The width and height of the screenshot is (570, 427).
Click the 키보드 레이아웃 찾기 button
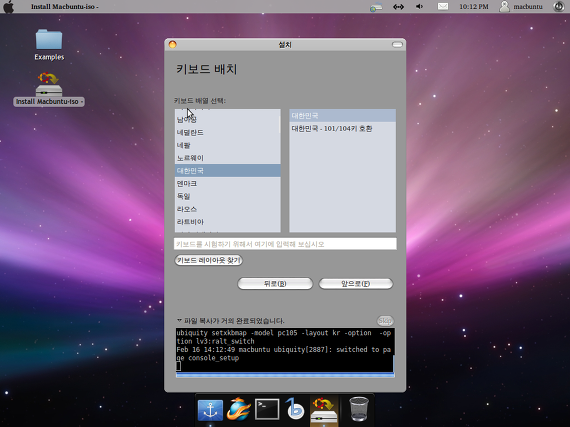point(209,260)
